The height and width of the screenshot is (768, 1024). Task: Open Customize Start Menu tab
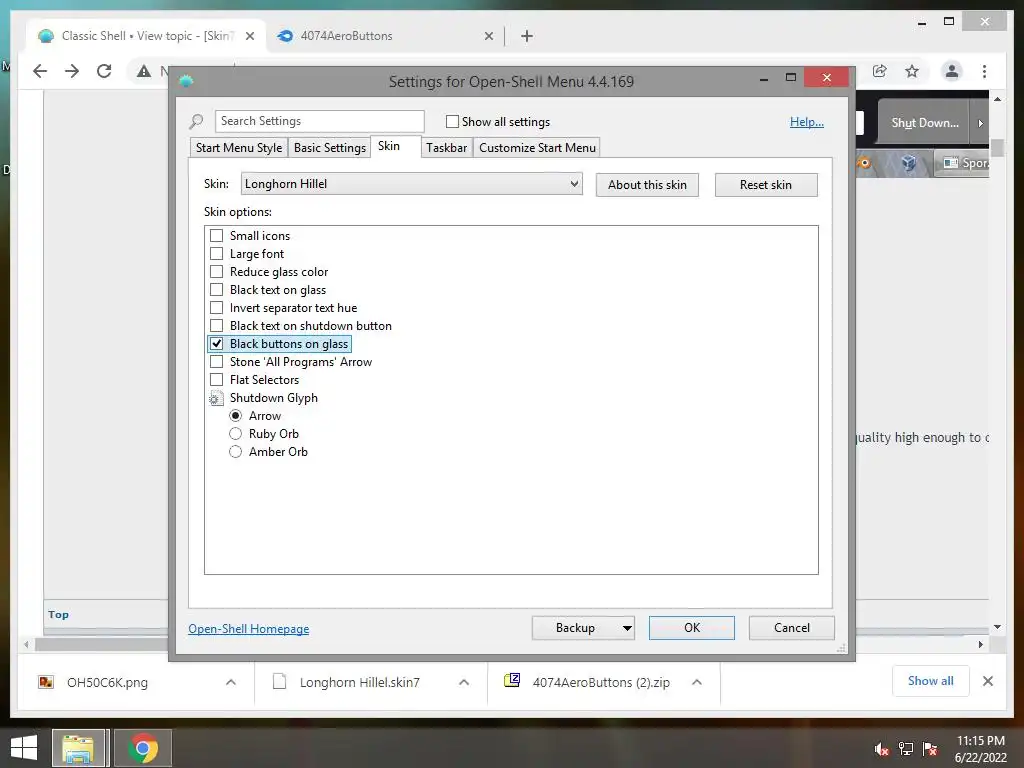pos(537,148)
